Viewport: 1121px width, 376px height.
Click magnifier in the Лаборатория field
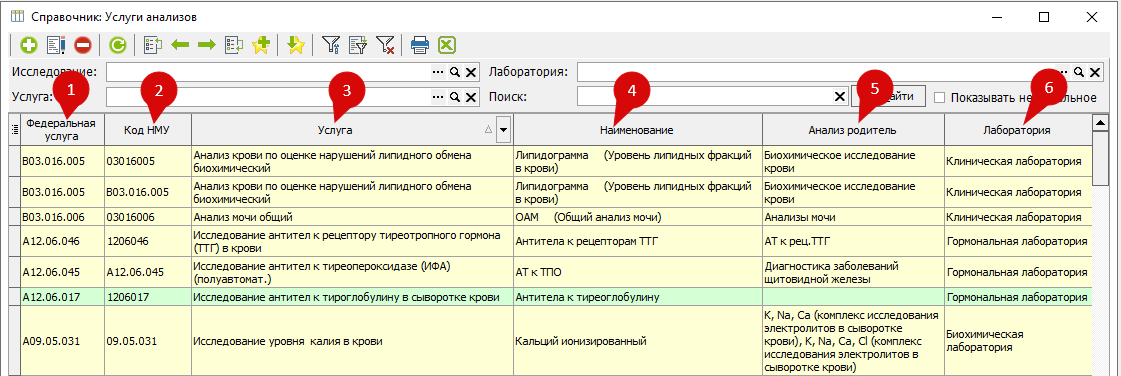[x=1077, y=72]
